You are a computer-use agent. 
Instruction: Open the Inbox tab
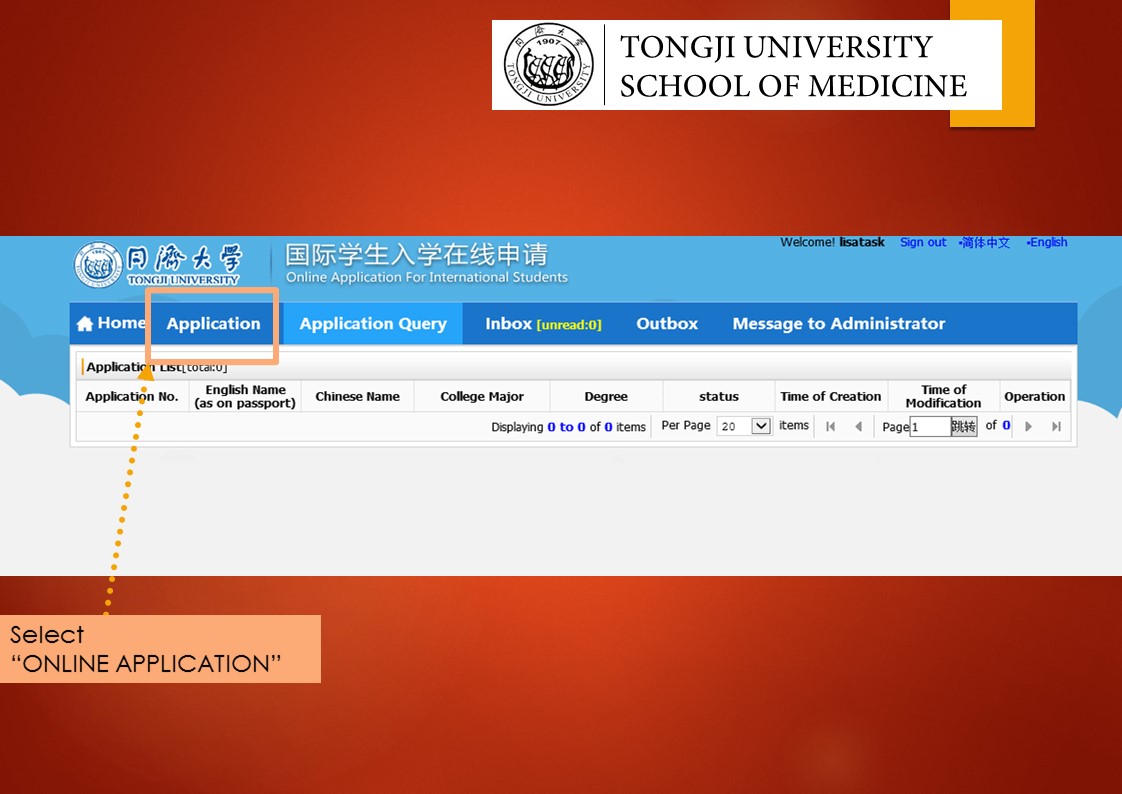tap(543, 324)
